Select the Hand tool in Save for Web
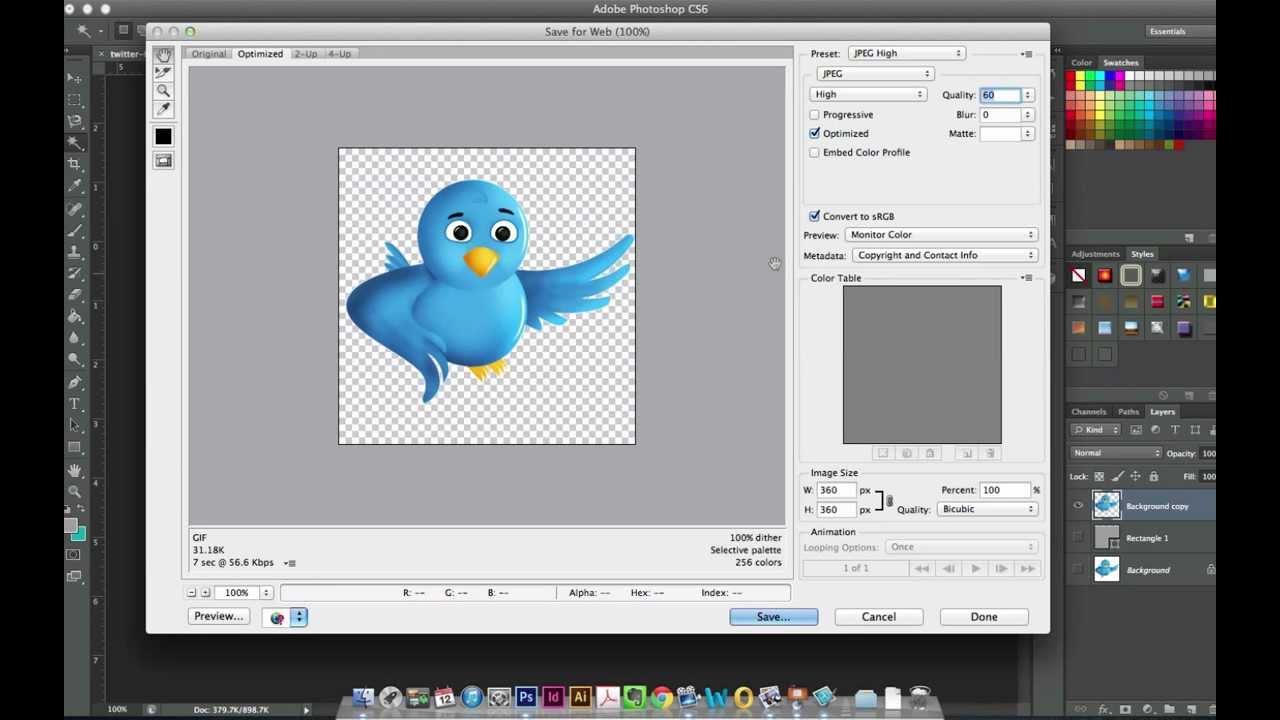Screen dimensions: 1280x720 click(163, 55)
